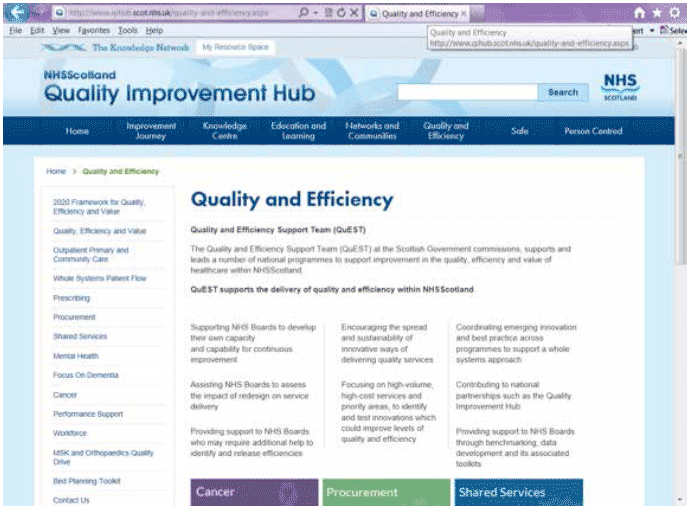
Task: Close the Quality and Efficiency tab
Action: pyautogui.click(x=464, y=14)
